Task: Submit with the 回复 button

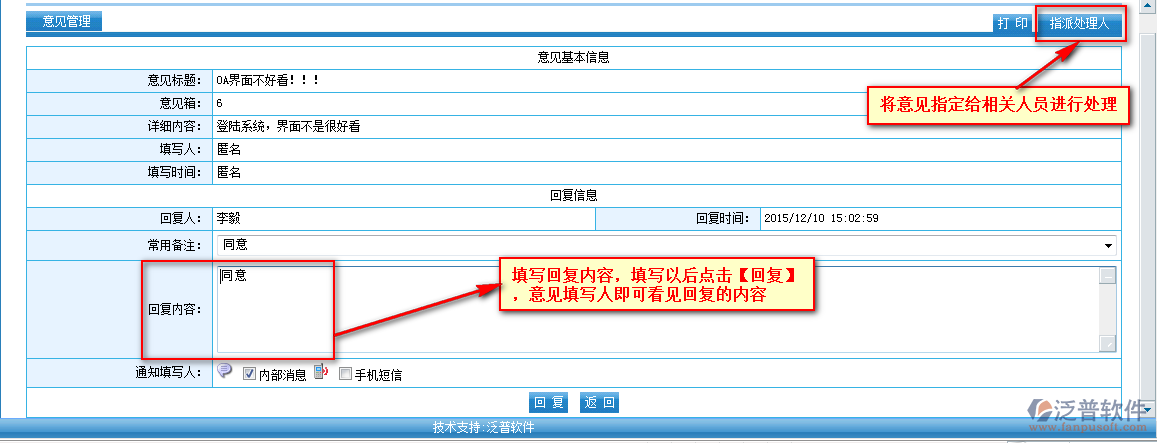Action: [x=548, y=403]
